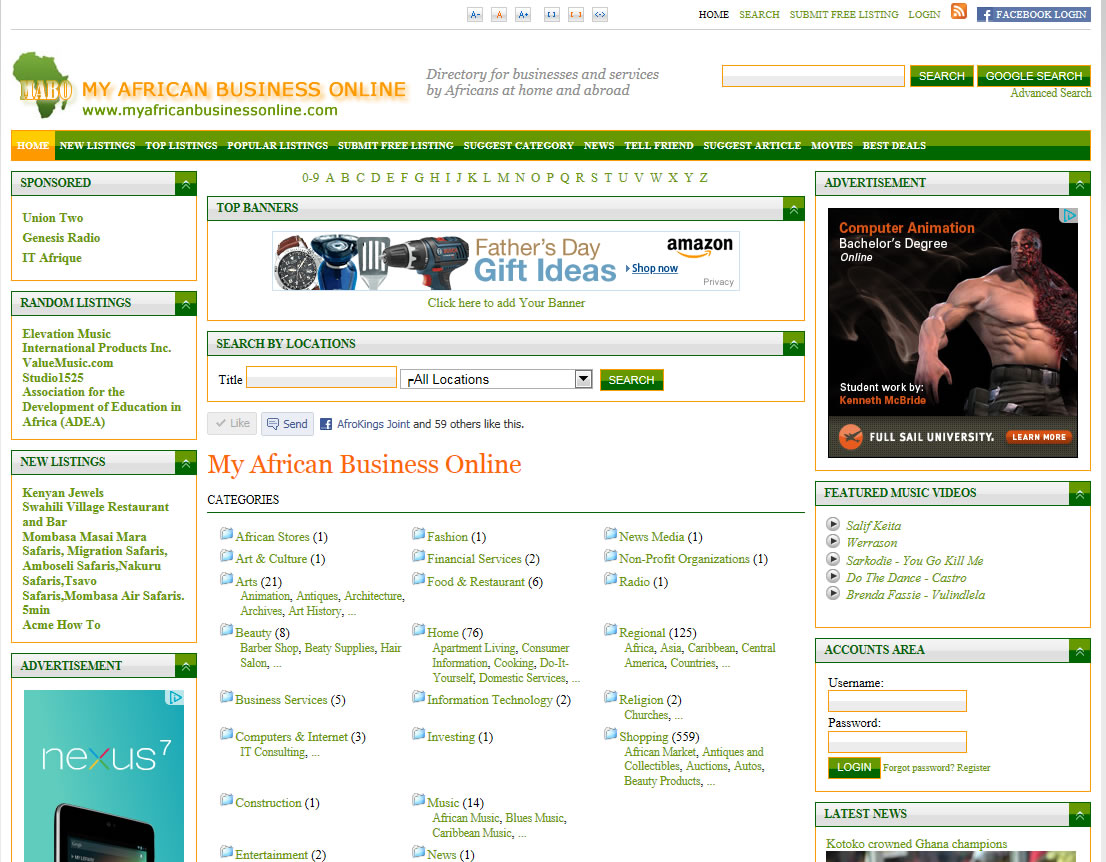This screenshot has width=1106, height=862.
Task: Play Sarkodie - You Go Kill Me icon
Action: coord(833,559)
